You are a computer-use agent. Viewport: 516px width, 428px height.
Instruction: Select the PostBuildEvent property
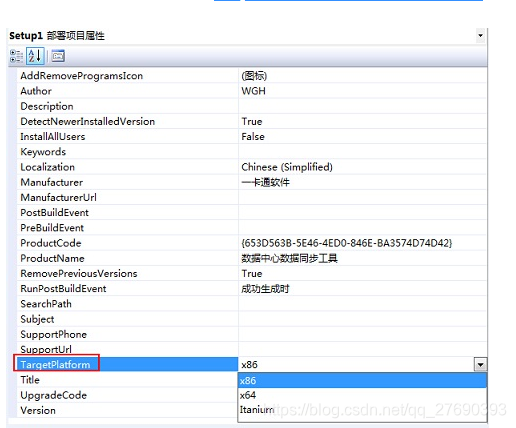54,213
